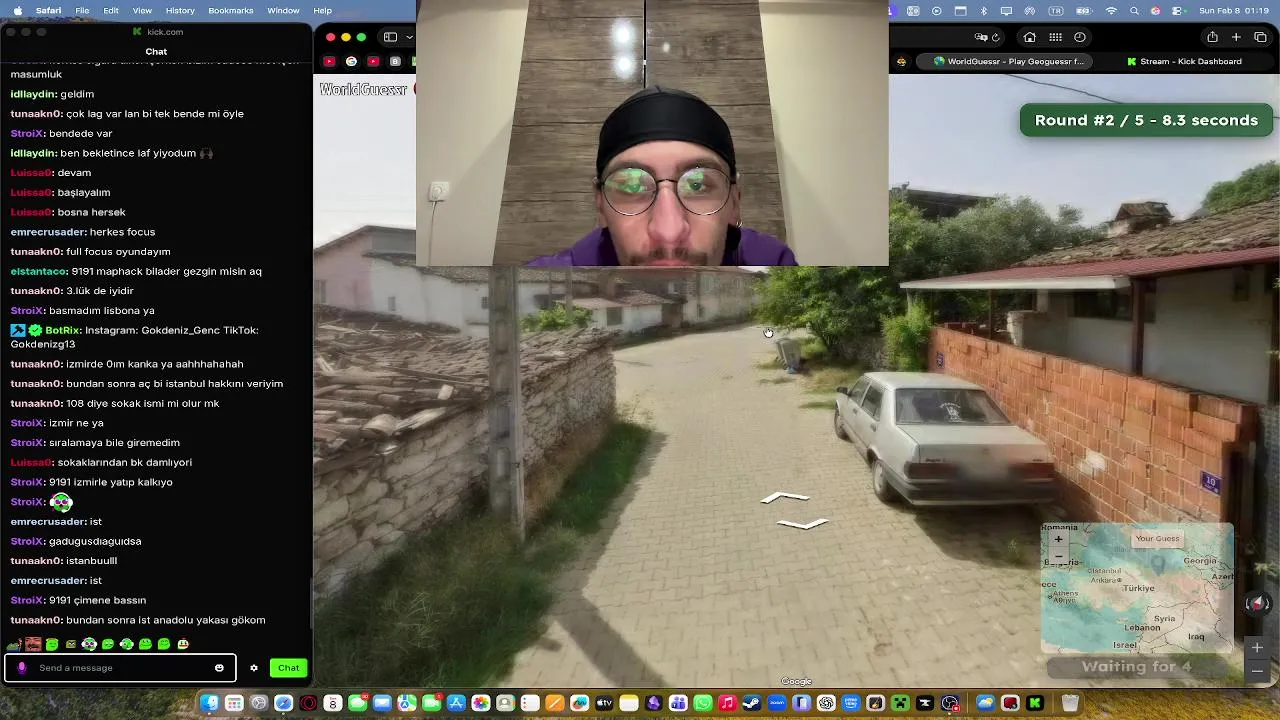The image size is (1280, 720).
Task: Open Safari from the Dock
Action: click(x=283, y=704)
